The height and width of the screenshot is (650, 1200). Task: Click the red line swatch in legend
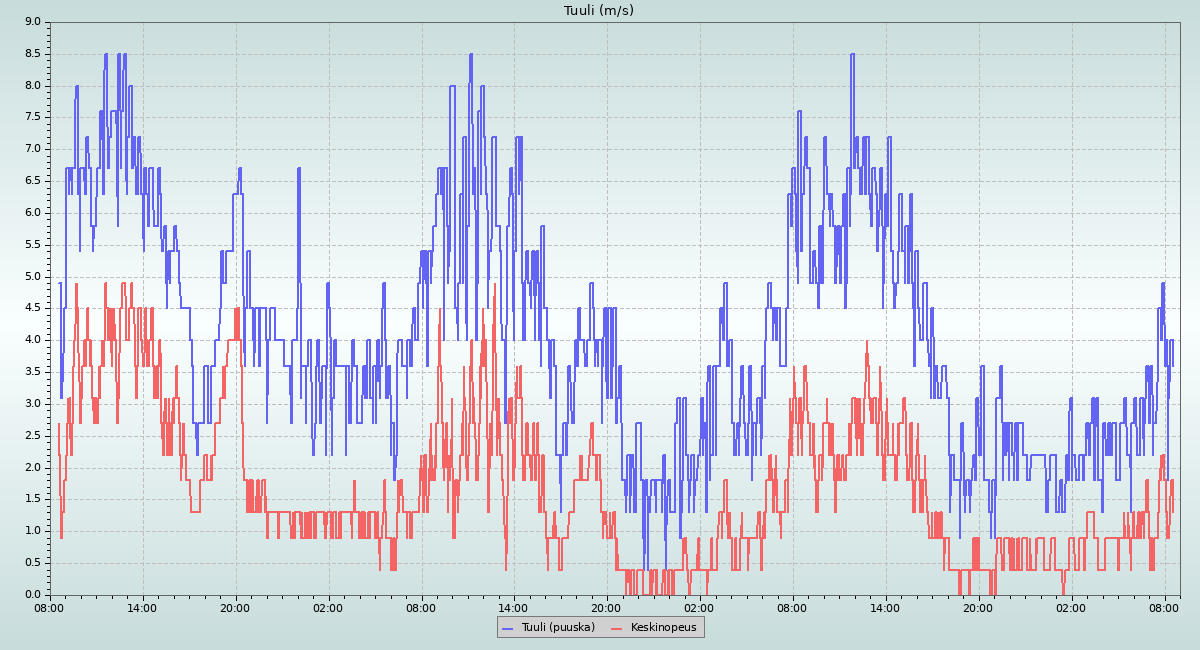pyautogui.click(x=617, y=627)
